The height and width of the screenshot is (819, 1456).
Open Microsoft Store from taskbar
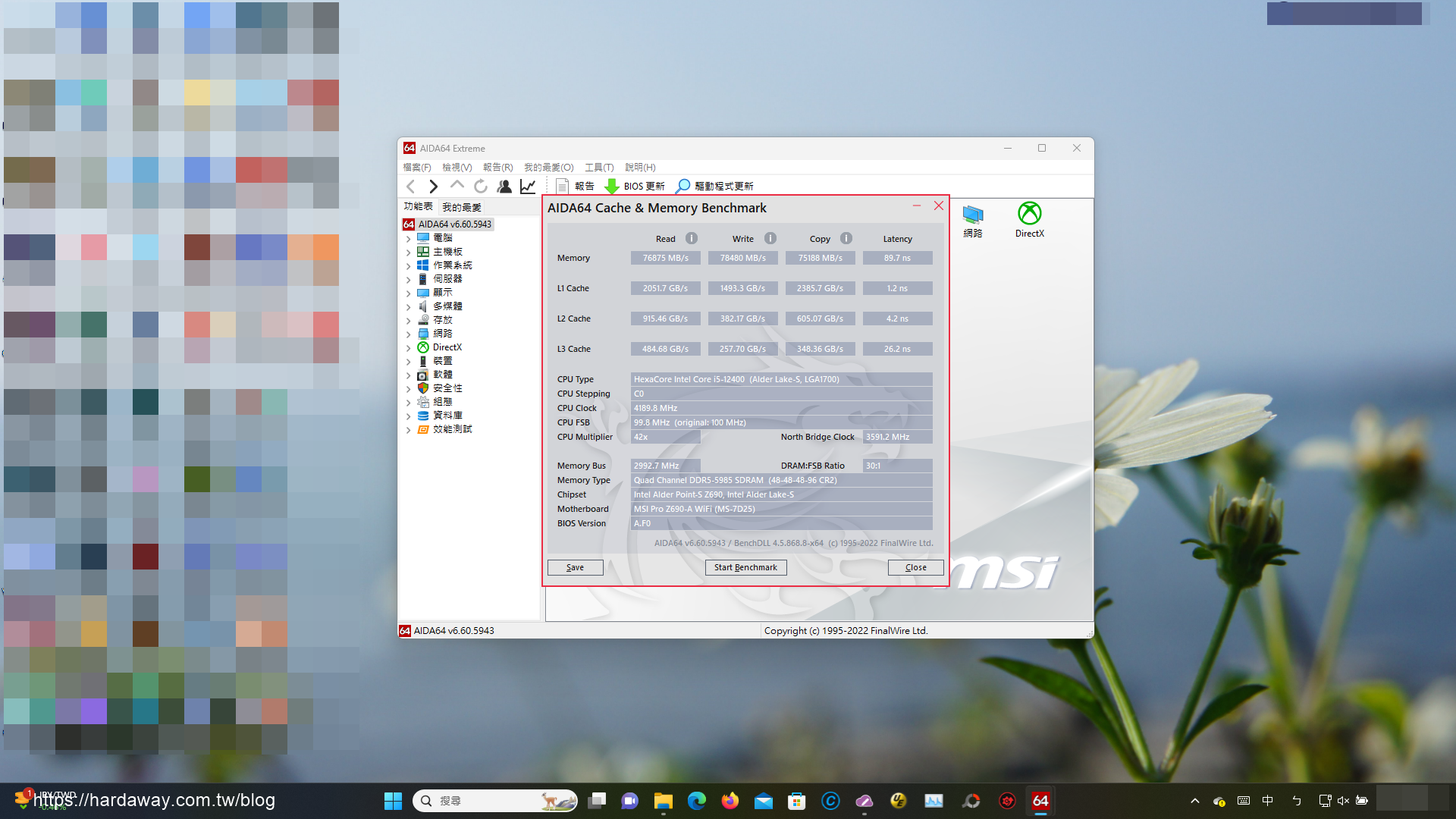click(797, 801)
